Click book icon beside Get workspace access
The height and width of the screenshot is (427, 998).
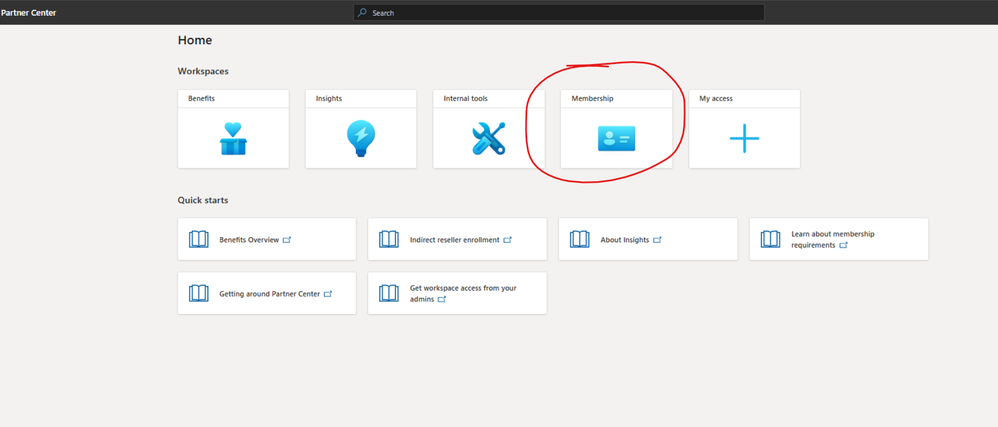pos(389,293)
